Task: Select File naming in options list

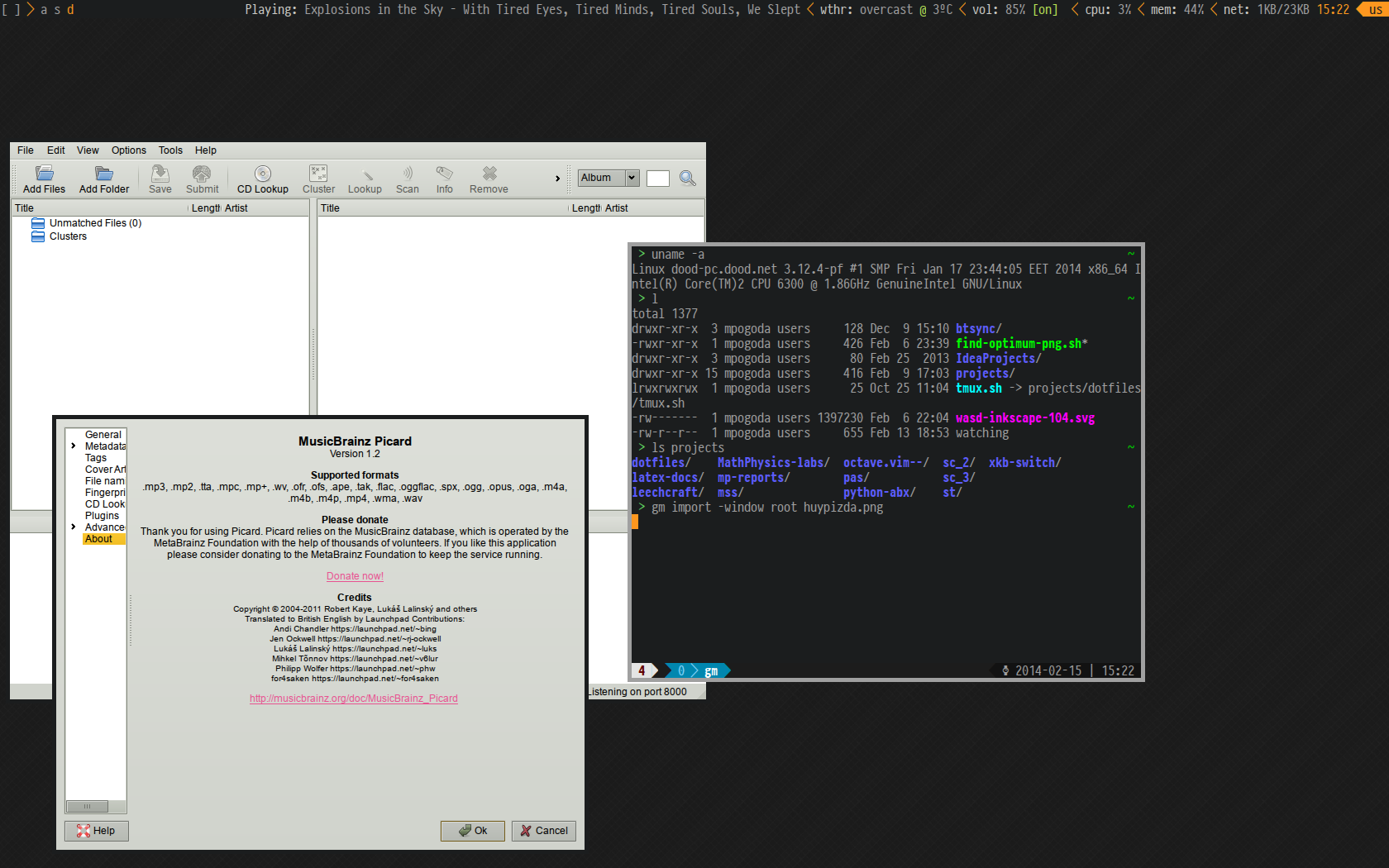Action: pyautogui.click(x=105, y=481)
